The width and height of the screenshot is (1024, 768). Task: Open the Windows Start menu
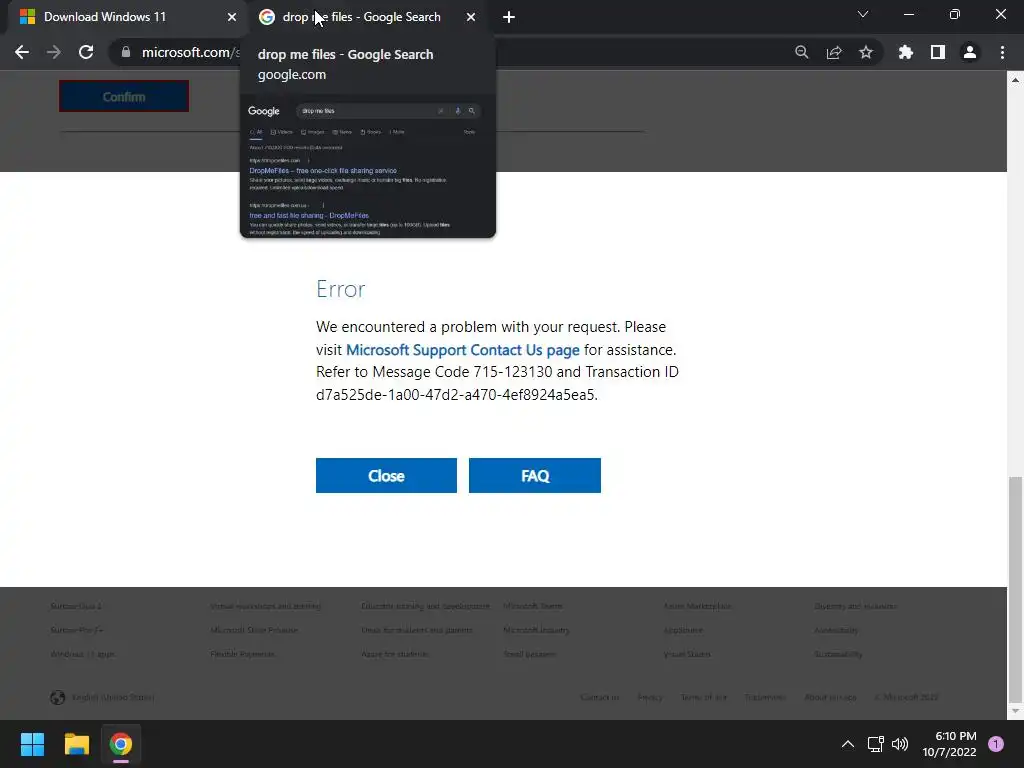32,744
